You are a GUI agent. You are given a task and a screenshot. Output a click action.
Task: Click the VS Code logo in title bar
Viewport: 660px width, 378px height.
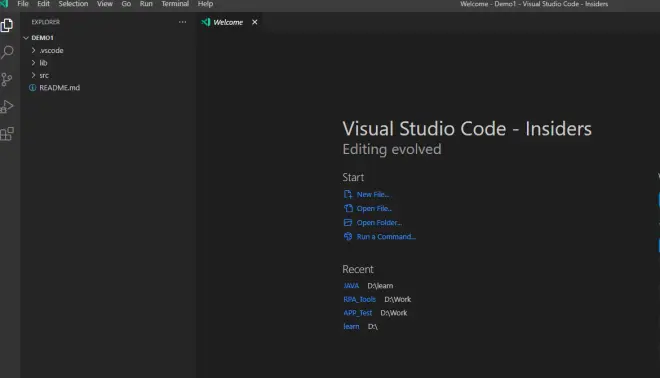click(x=4, y=4)
